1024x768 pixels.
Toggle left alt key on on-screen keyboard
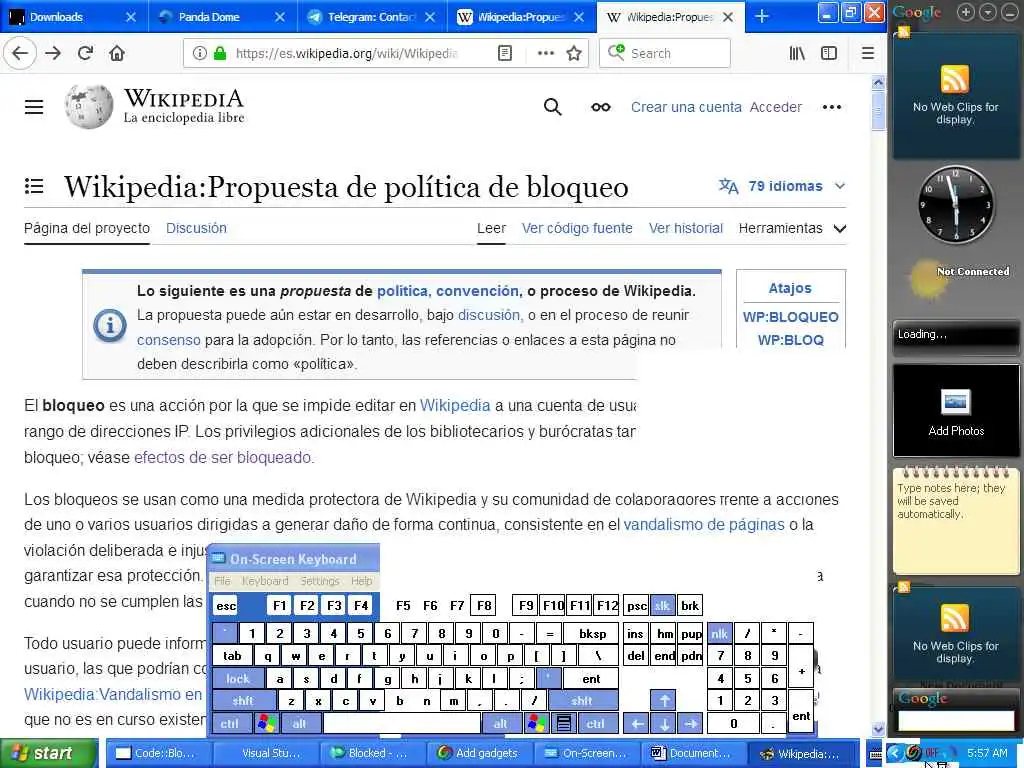point(300,724)
